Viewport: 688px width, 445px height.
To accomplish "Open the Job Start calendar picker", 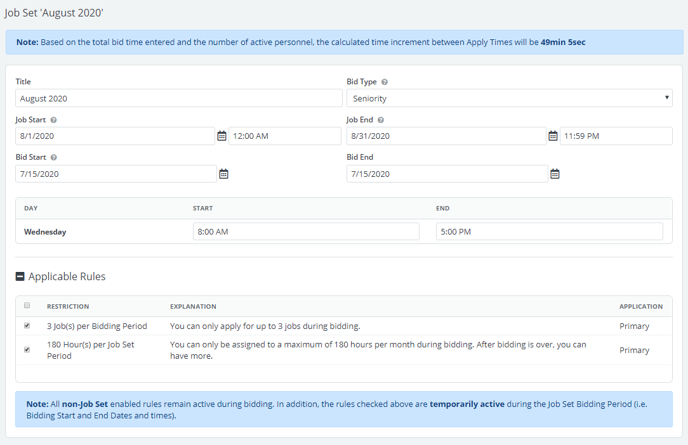I will pos(222,136).
